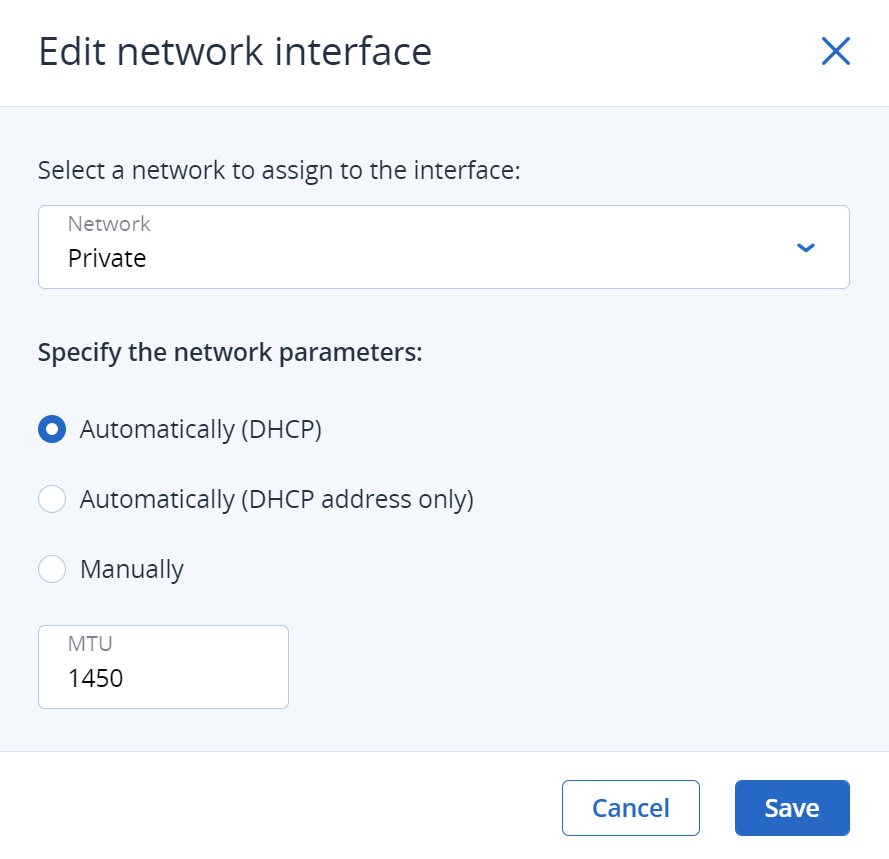Click the Private value in Network field
889x859 pixels.
(107, 259)
